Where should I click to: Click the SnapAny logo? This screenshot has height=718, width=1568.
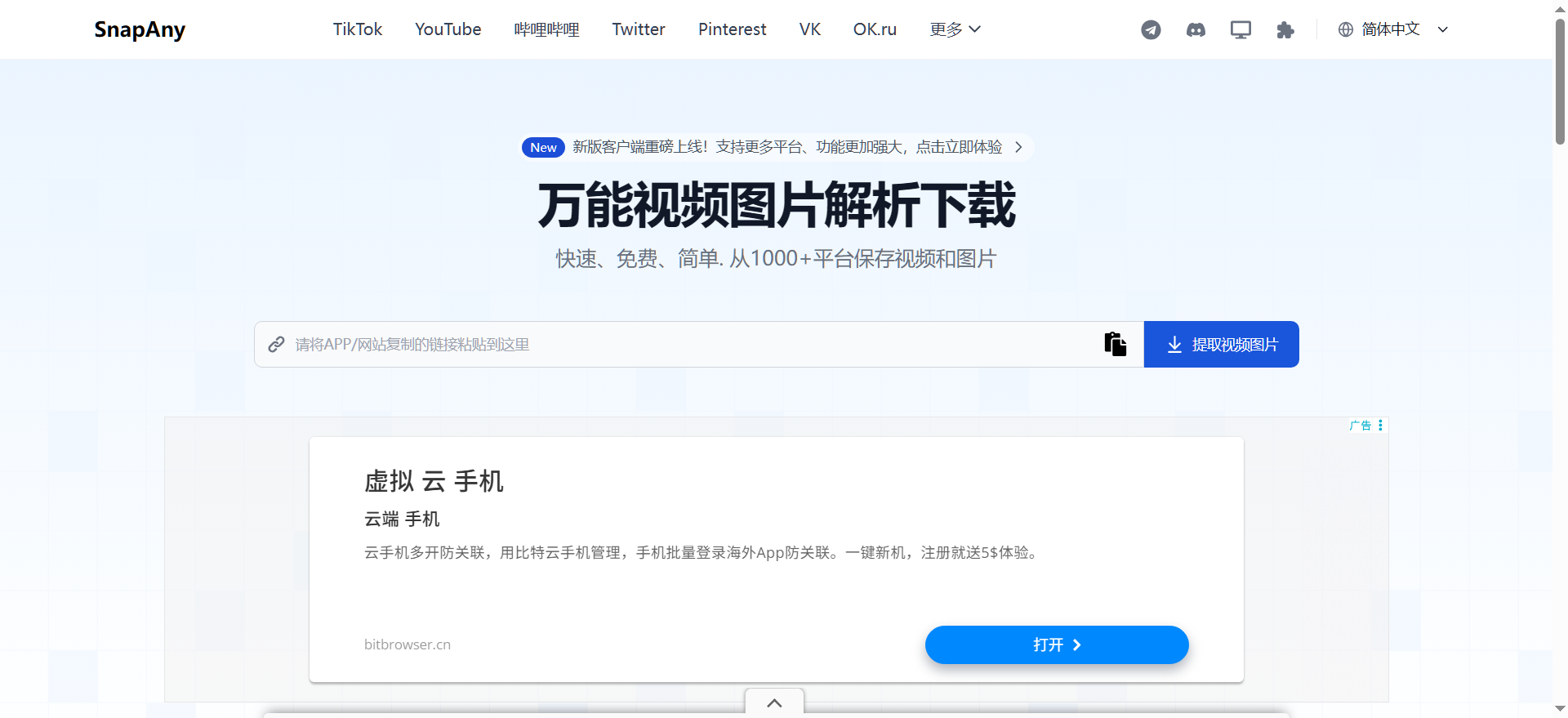[x=140, y=29]
